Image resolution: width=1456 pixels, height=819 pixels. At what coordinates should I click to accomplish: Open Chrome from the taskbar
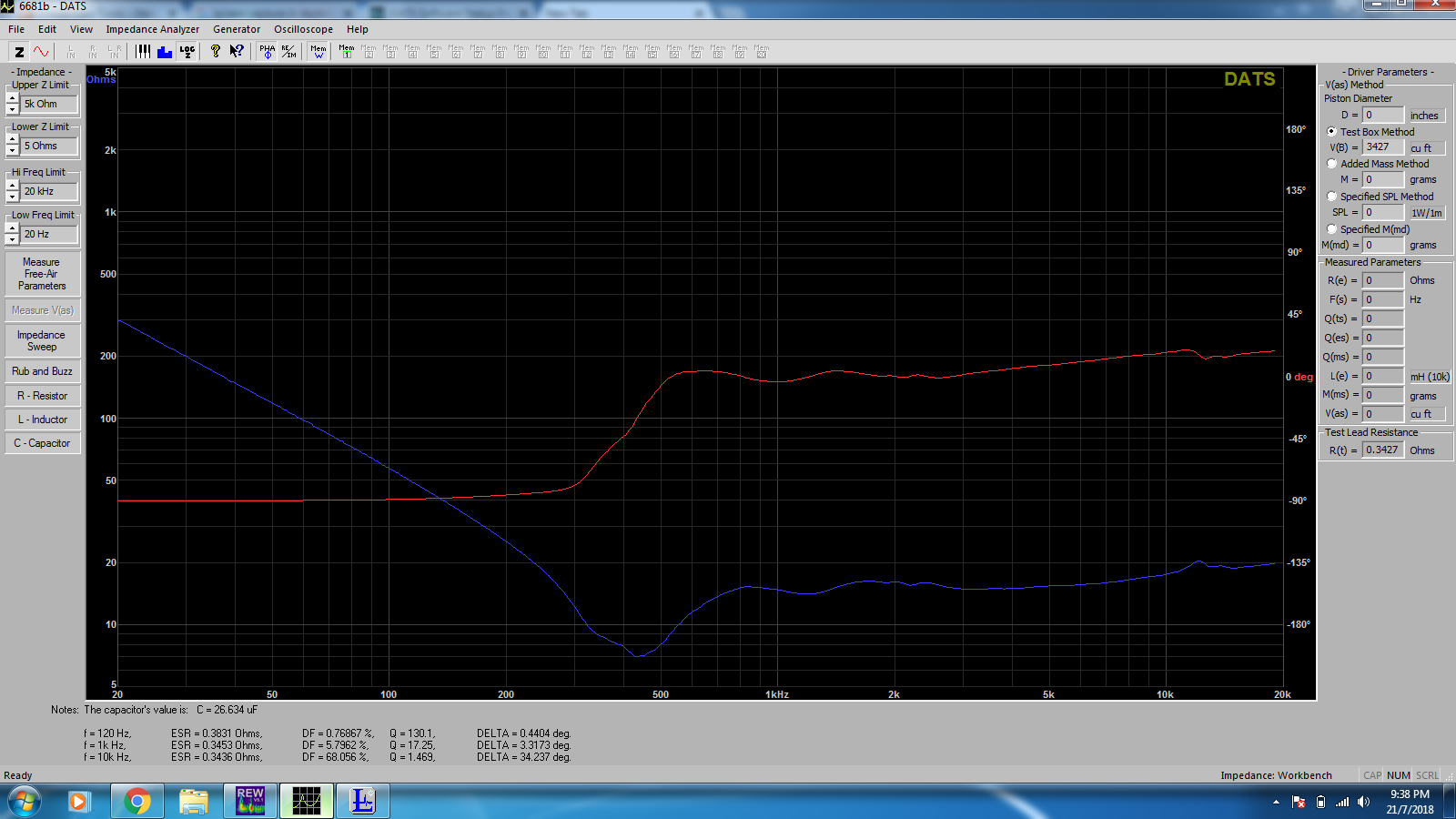[137, 802]
